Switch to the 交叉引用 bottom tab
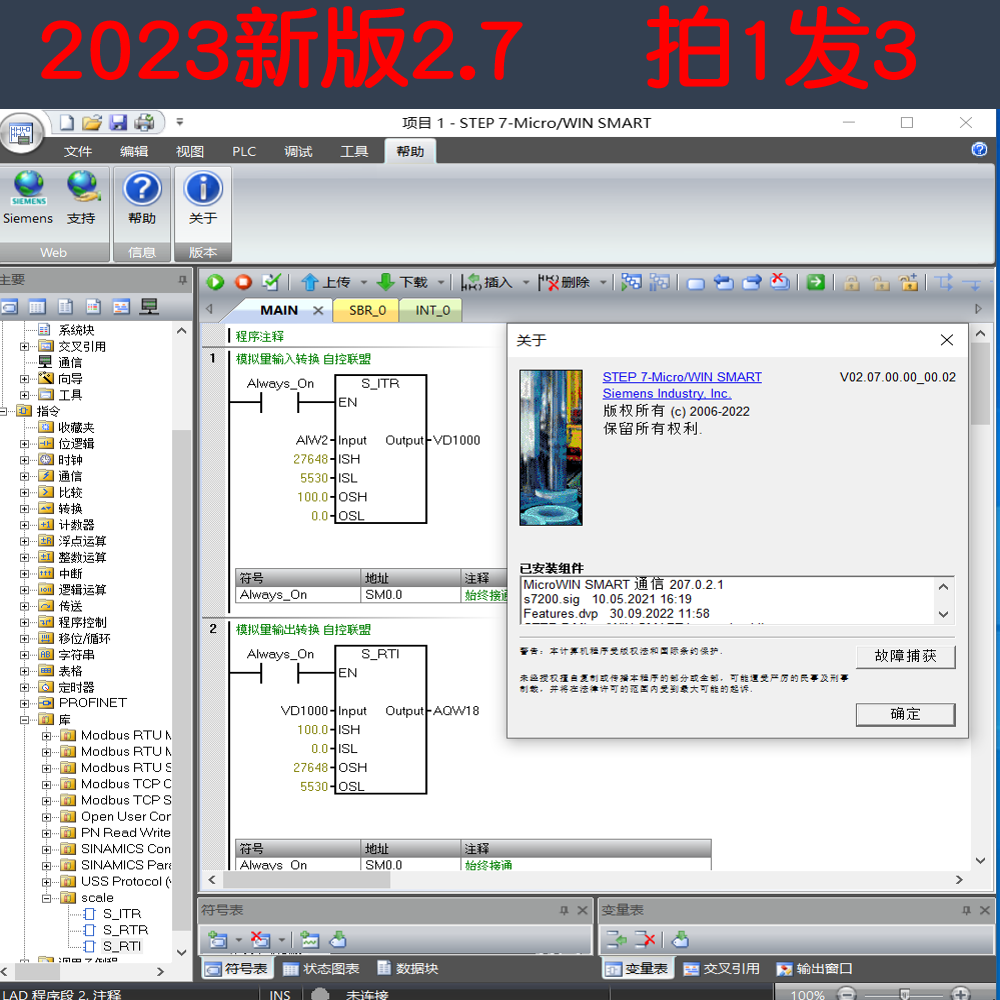The width and height of the screenshot is (1000, 1000). [x=721, y=969]
